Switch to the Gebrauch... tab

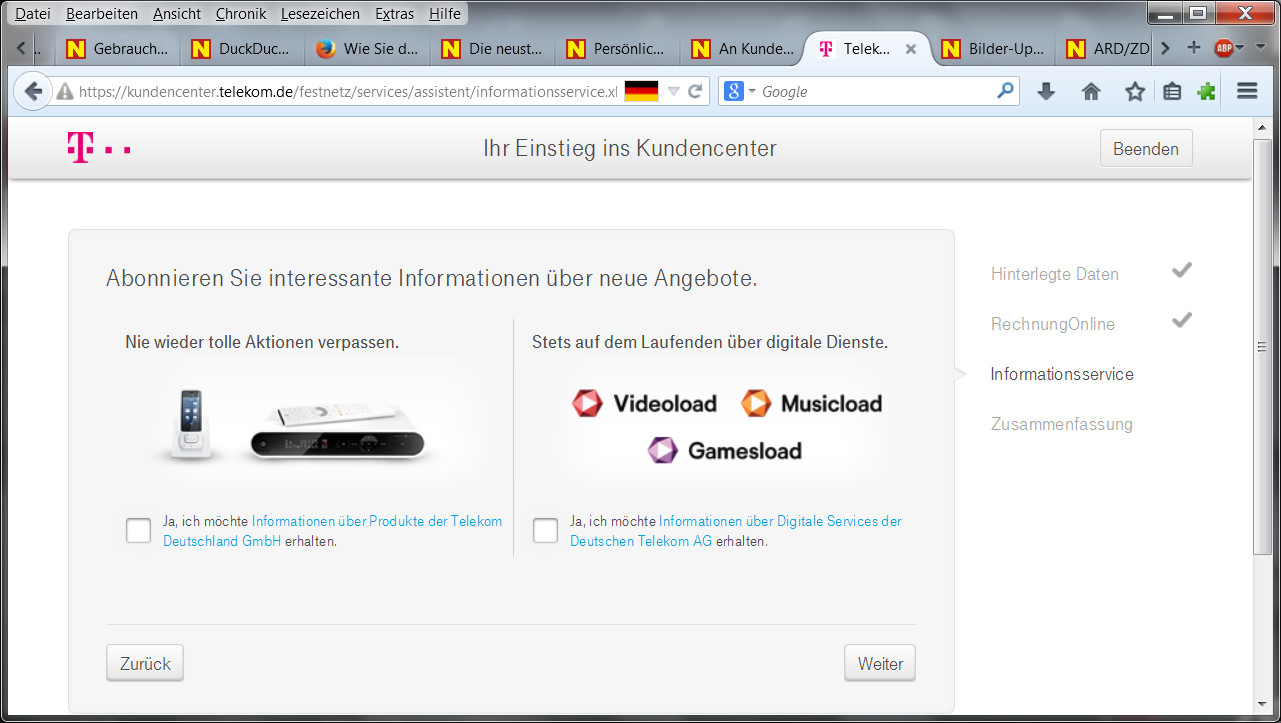coord(117,49)
